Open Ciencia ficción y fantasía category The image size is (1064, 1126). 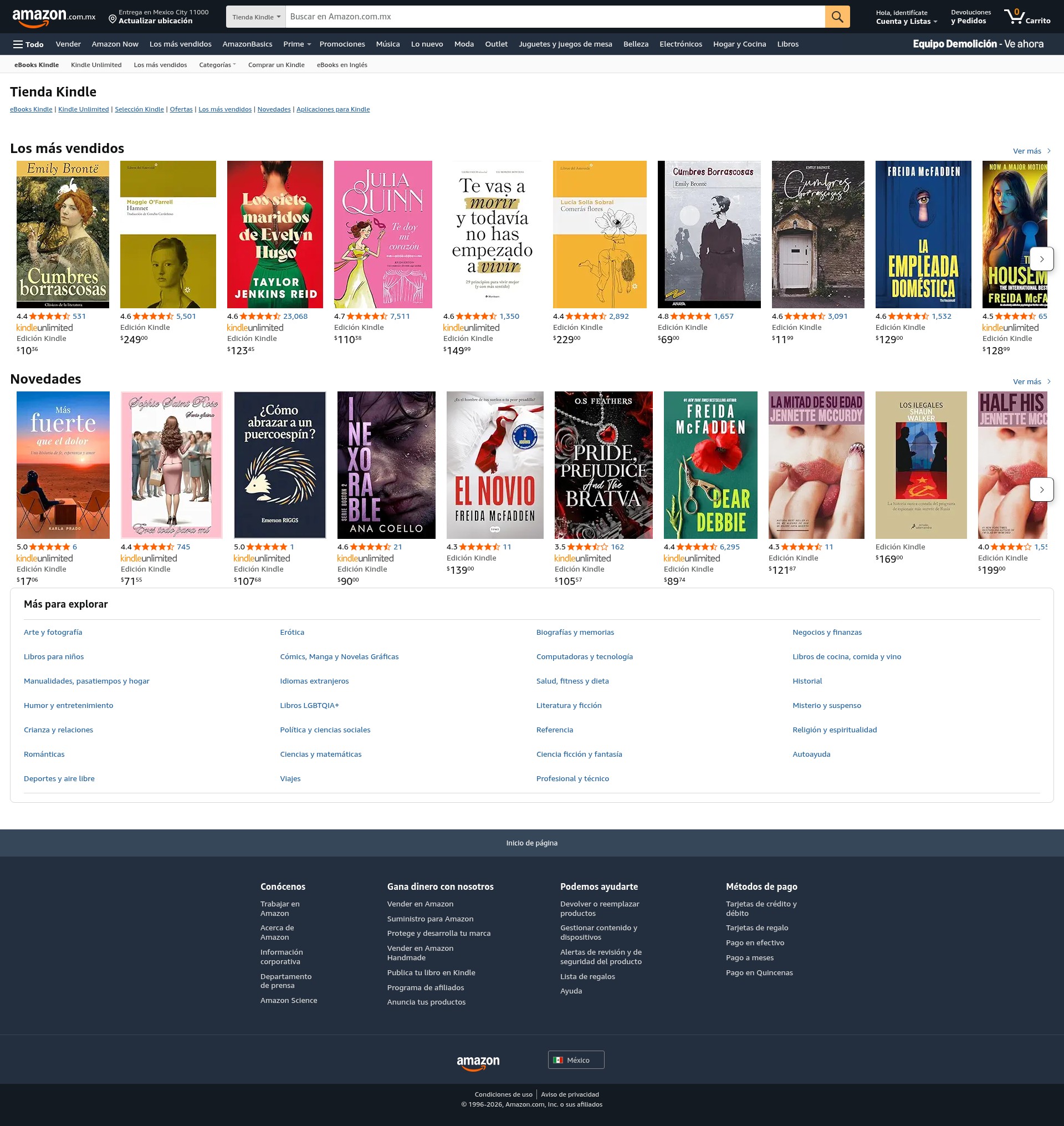pyautogui.click(x=579, y=754)
